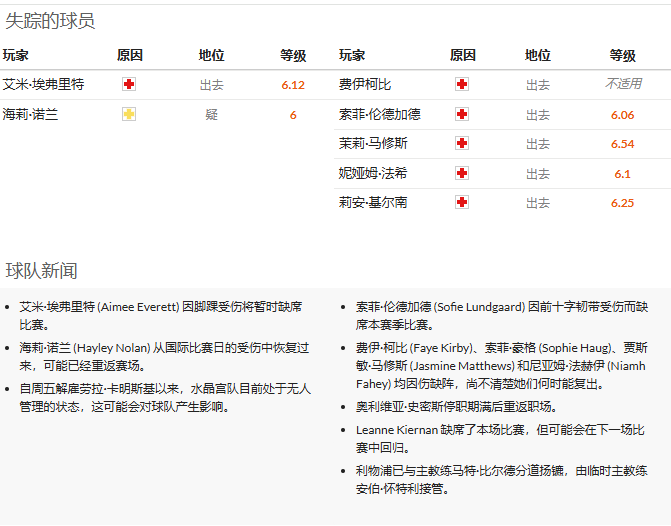Click the red injury icon for 艾米·埃弗里特
This screenshot has width=671, height=526.
(128, 85)
